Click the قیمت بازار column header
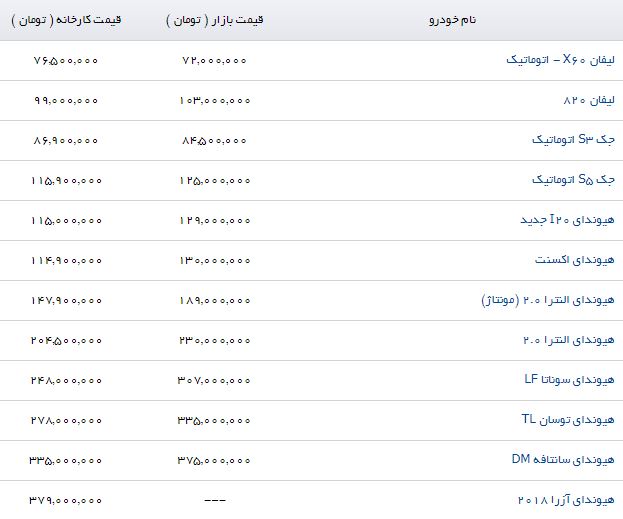The image size is (623, 519). coord(215,20)
